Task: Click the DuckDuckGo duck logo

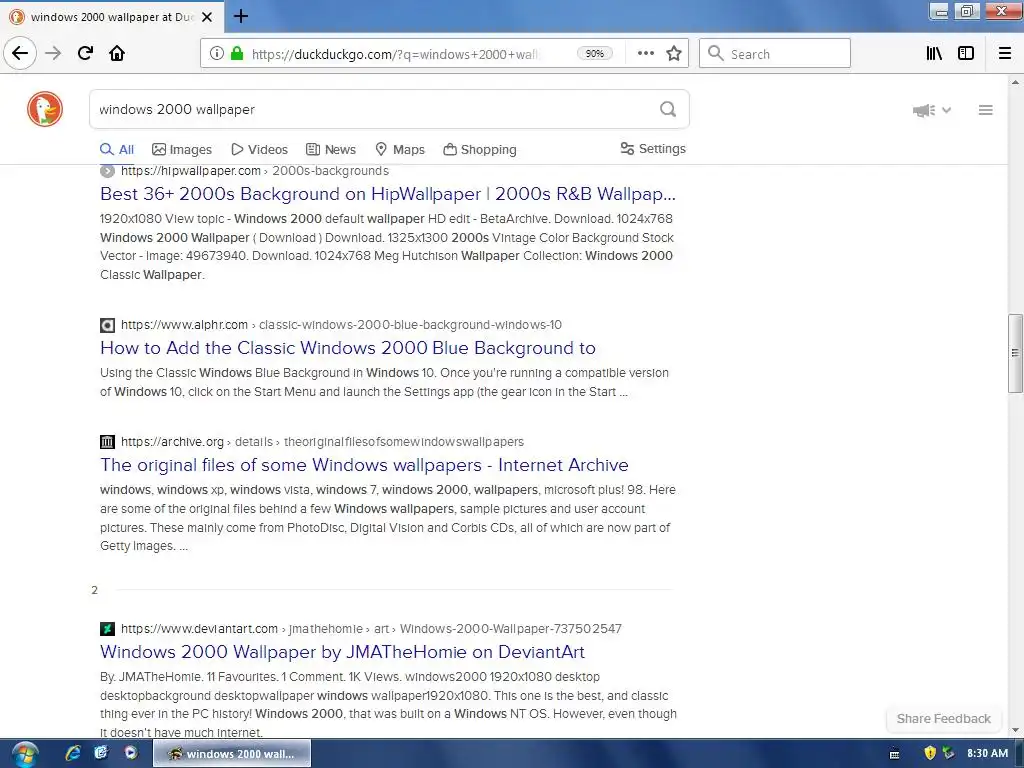Action: click(x=45, y=109)
